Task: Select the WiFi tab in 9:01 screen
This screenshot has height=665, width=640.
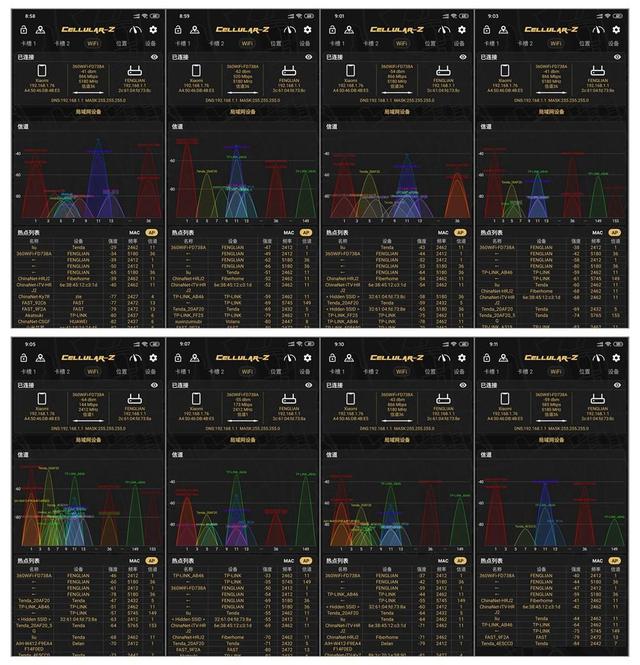Action: pos(401,43)
